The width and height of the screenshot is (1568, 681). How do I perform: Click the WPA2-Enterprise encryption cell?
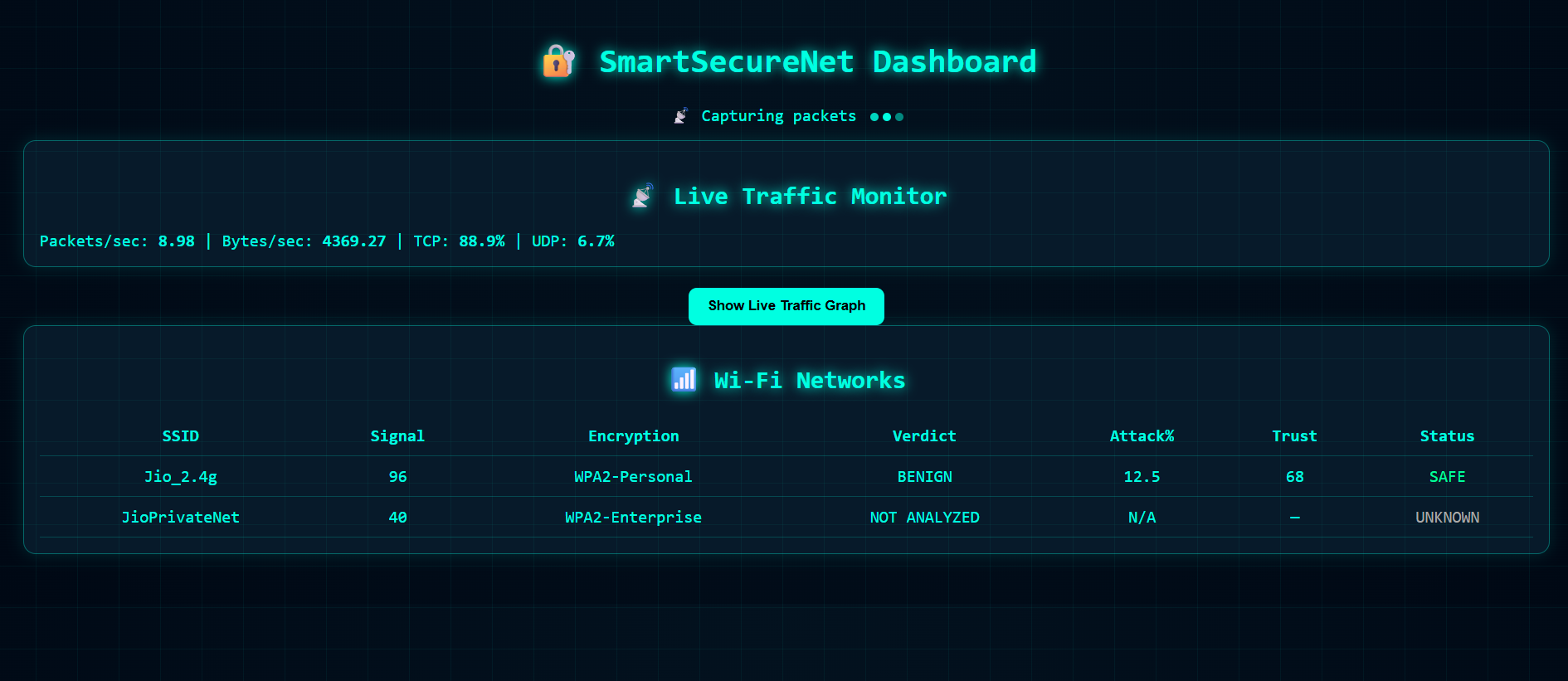(634, 518)
